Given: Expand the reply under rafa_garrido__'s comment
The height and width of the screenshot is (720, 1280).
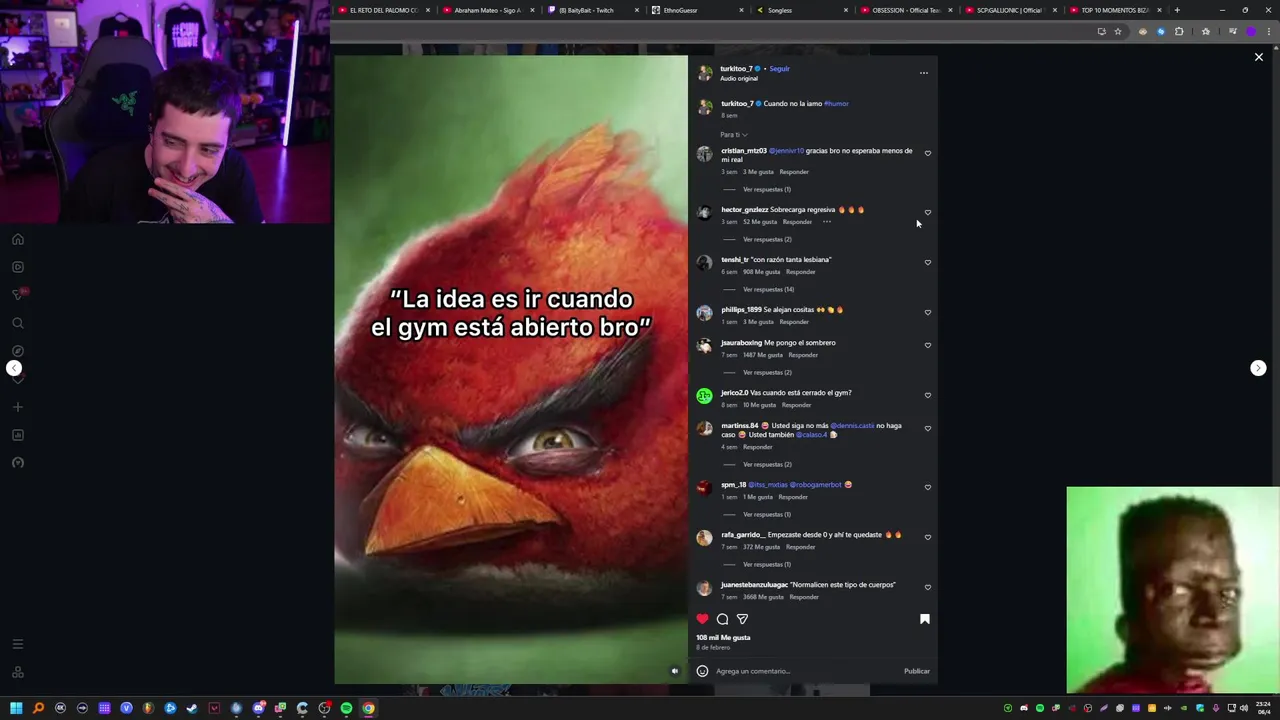Looking at the screenshot, I should pos(766,564).
